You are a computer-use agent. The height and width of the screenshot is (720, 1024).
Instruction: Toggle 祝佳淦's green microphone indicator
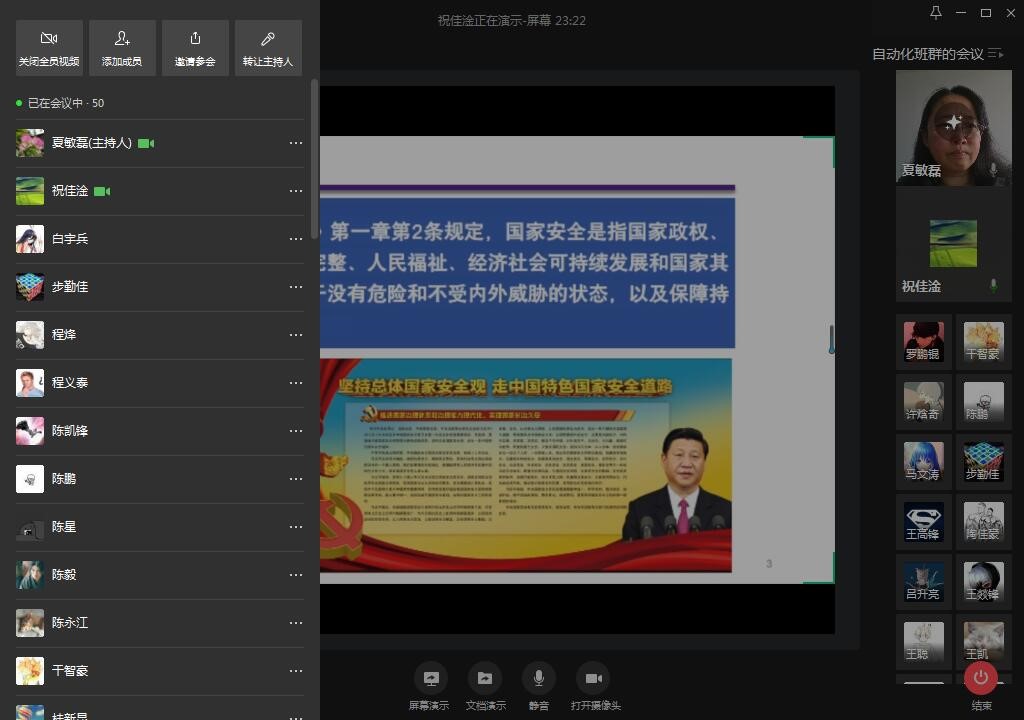pos(993,286)
